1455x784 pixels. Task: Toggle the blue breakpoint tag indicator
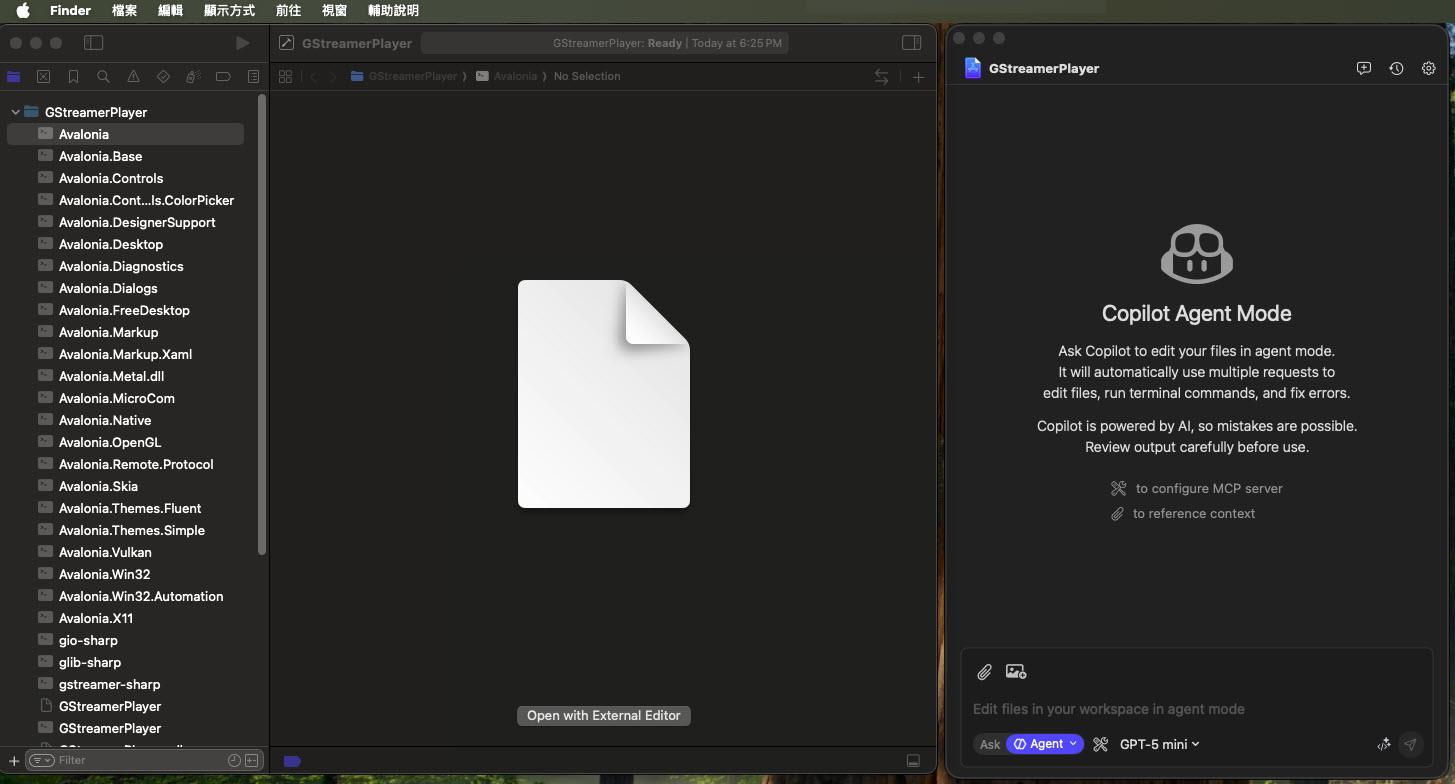point(292,761)
